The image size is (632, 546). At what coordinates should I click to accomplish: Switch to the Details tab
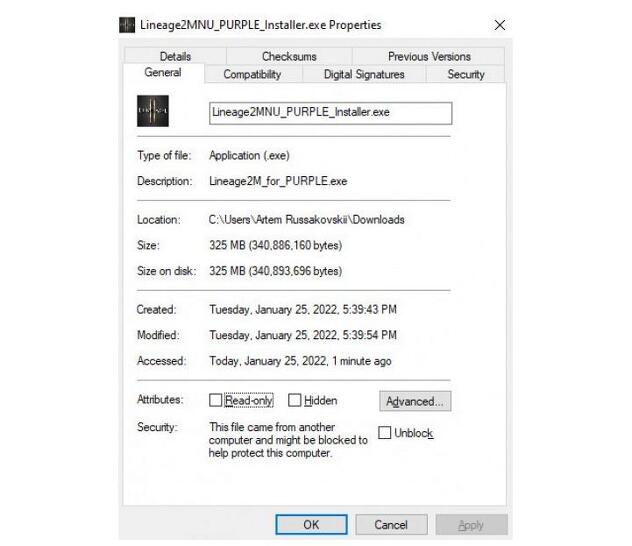[x=175, y=57]
